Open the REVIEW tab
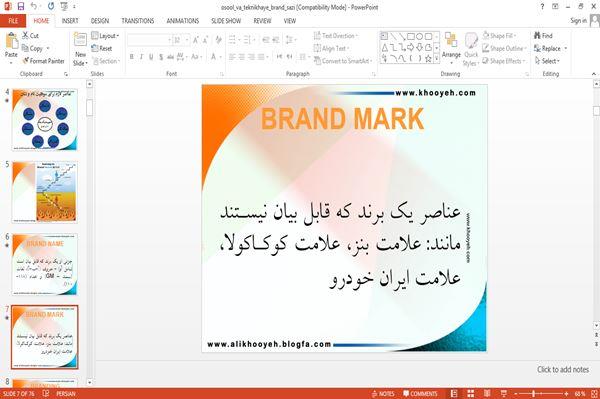This screenshot has width=600, height=399. tap(262, 21)
